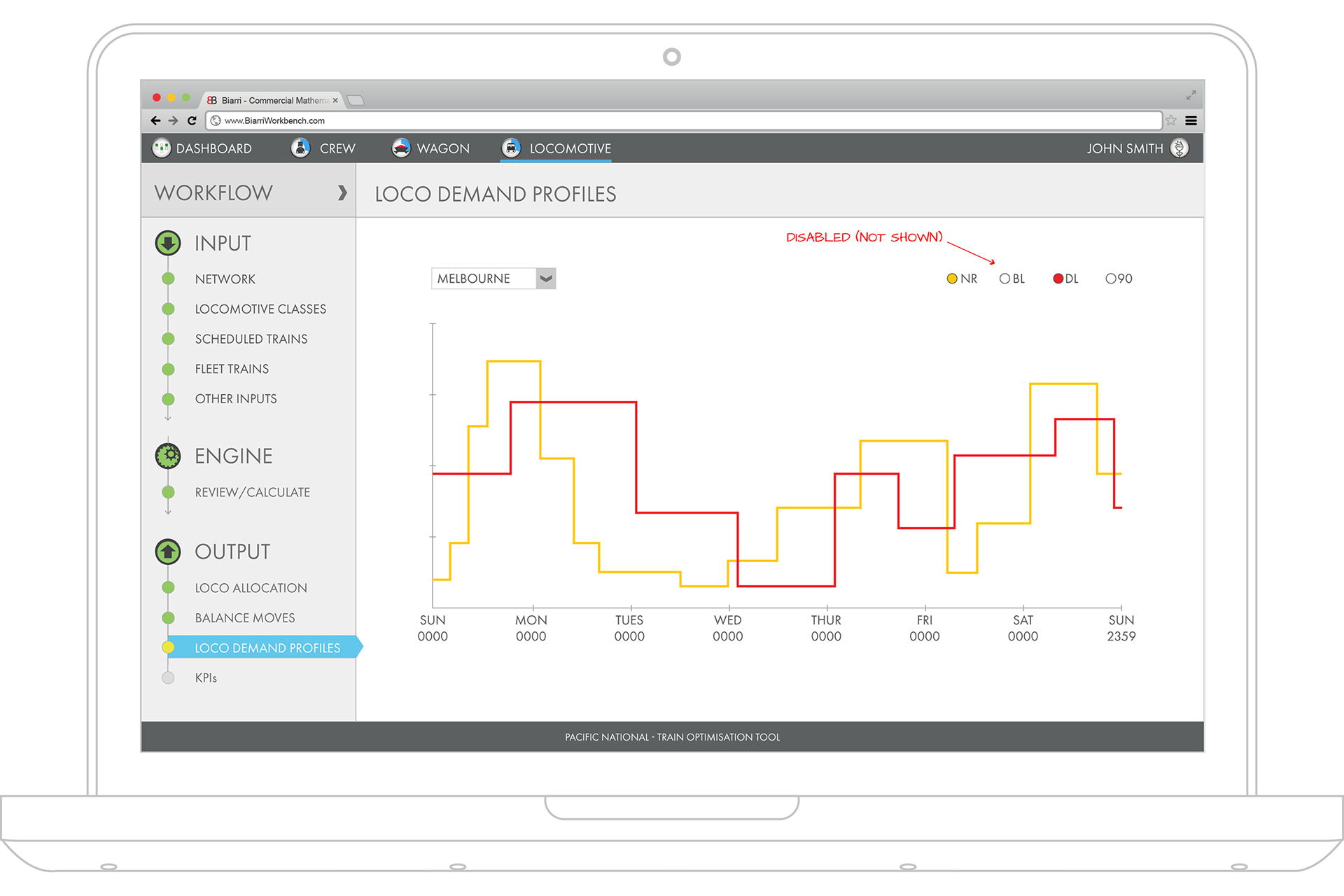Open Review/Calculate engine step
1344x896 pixels.
tap(253, 493)
